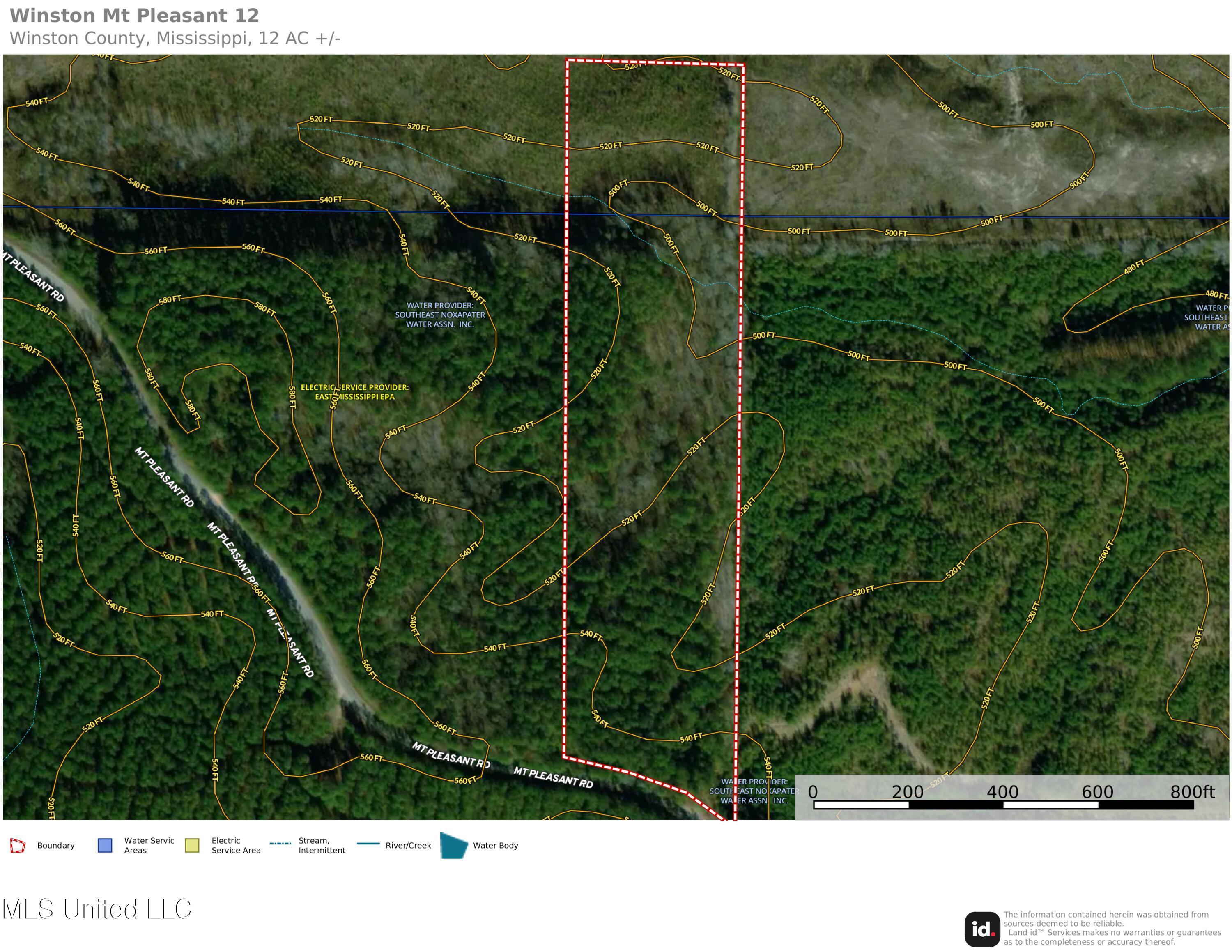Screen dimensions: 1232x952
Task: Click the River/Creek legend line symbol
Action: (x=368, y=844)
